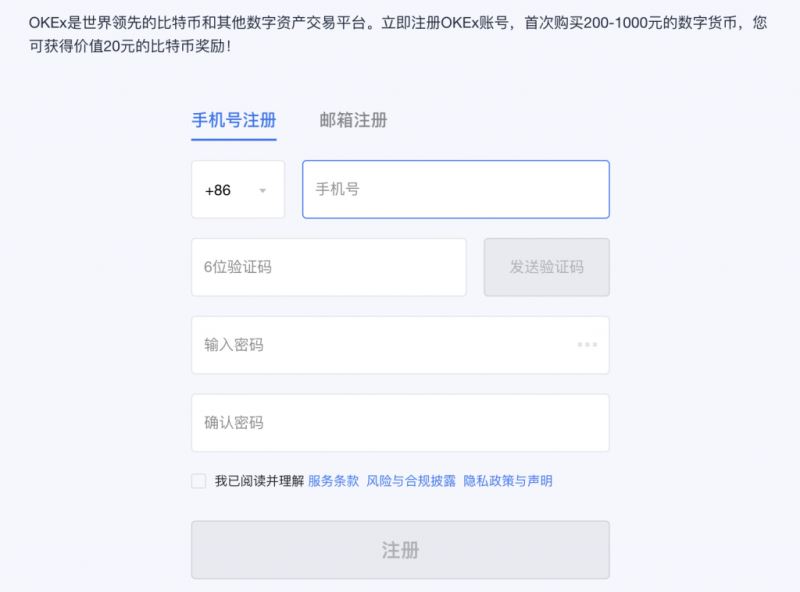The width and height of the screenshot is (800, 592).
Task: Enable the 我已阅读并理解 agreement checkbox
Action: click(x=196, y=481)
